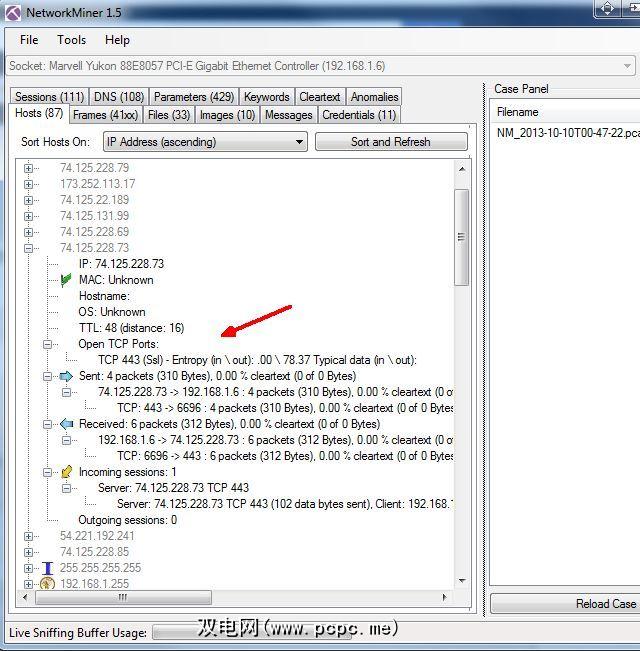Switch to the Files (33) tab

pos(169,115)
